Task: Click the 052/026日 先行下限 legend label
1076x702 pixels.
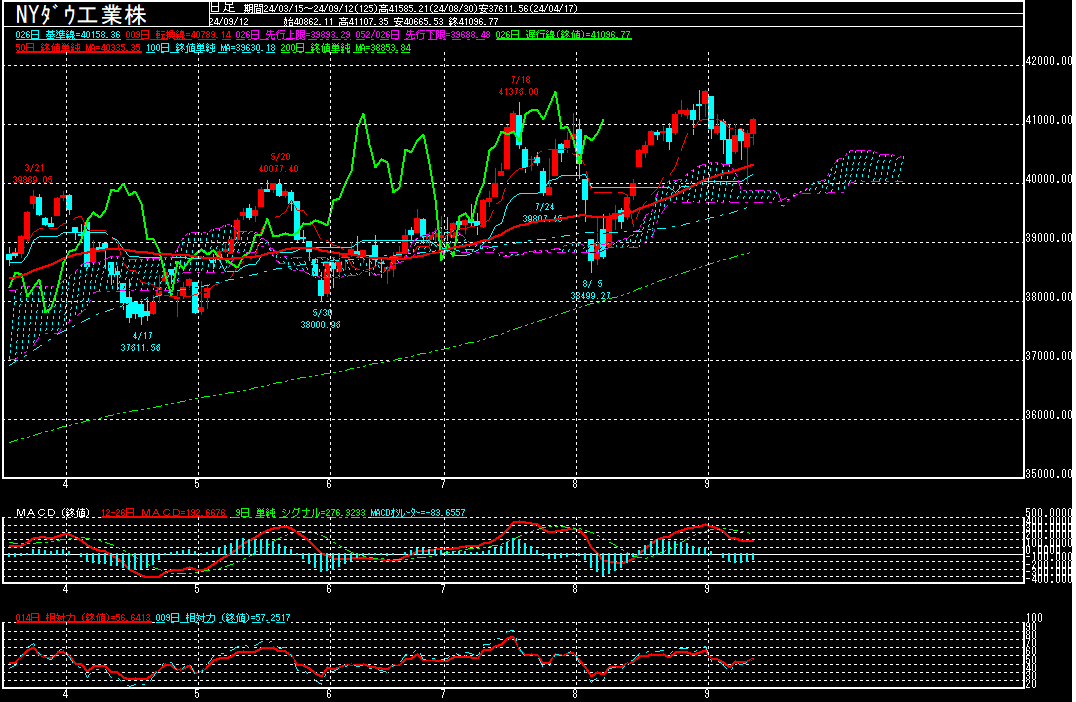Action: (x=423, y=35)
